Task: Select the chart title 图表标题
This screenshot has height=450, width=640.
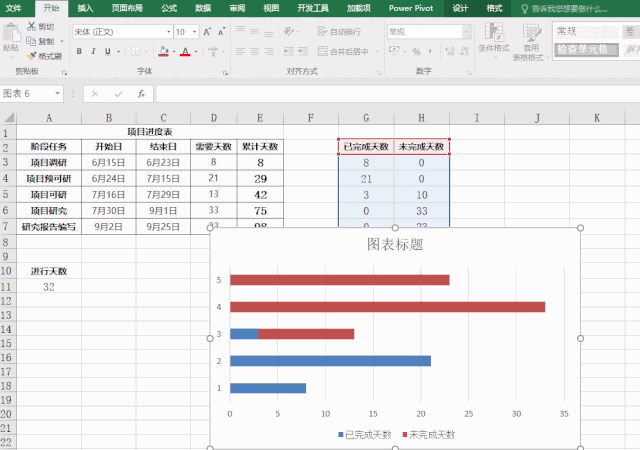Action: (x=395, y=244)
